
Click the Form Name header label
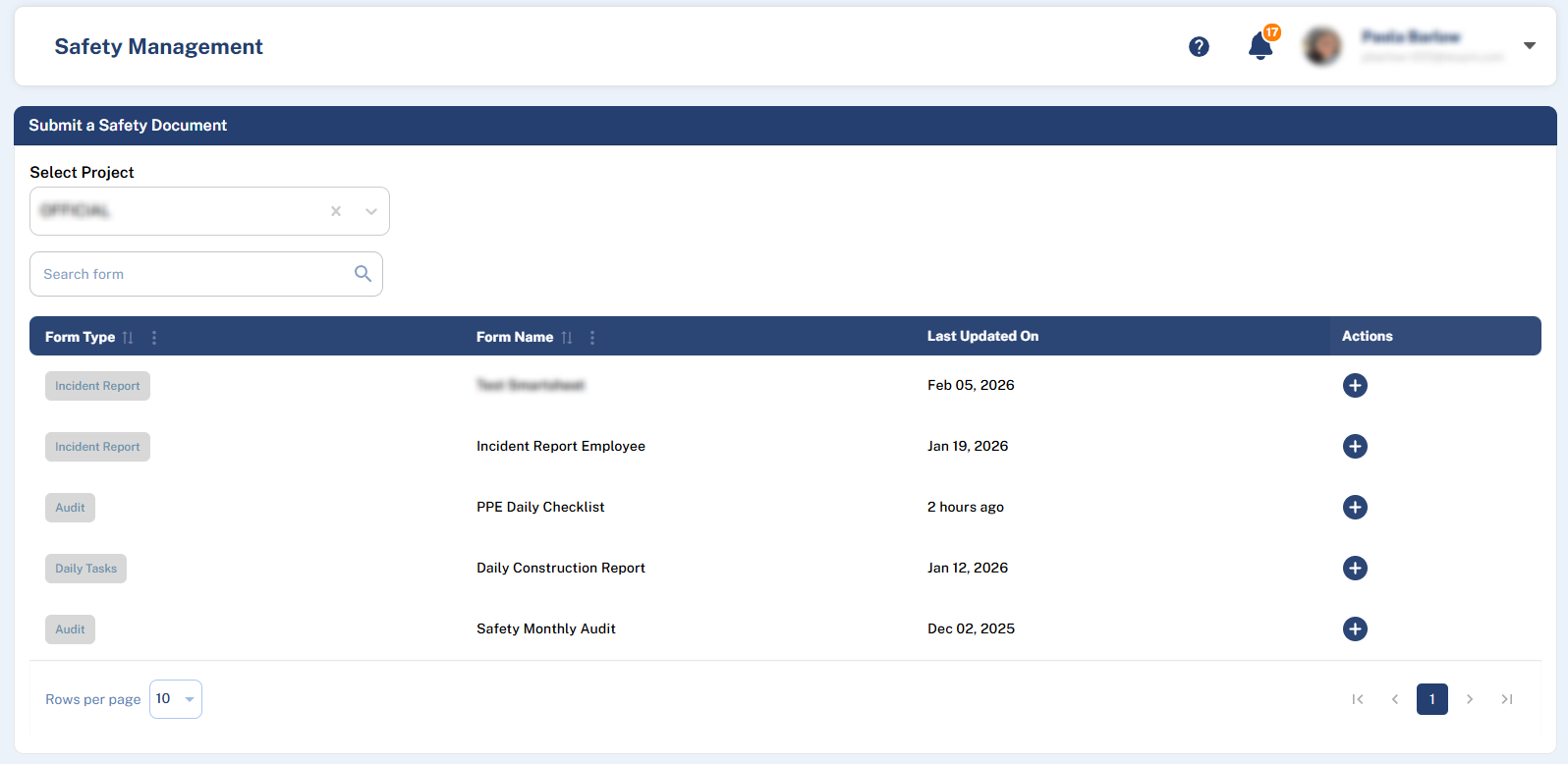click(x=515, y=337)
